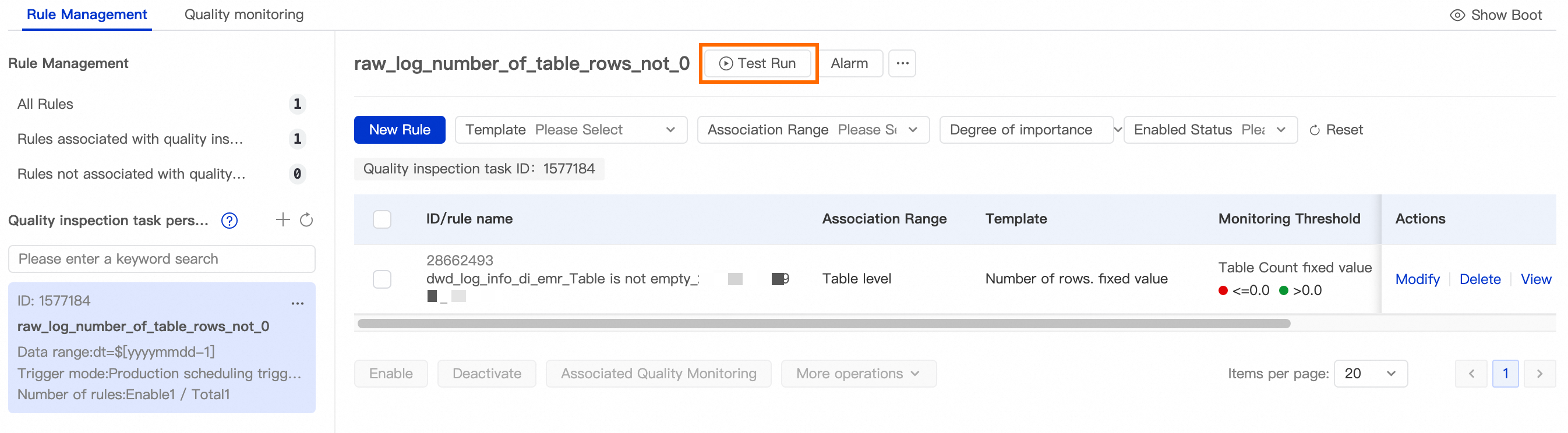Select the checkbox for rule 28662493
The height and width of the screenshot is (433, 1568).
pos(382,279)
